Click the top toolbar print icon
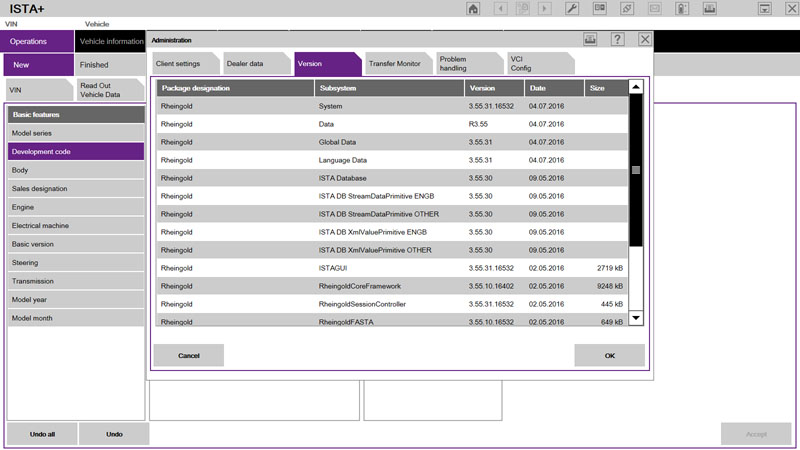Screen dimensions: 800x450 [x=709, y=9]
